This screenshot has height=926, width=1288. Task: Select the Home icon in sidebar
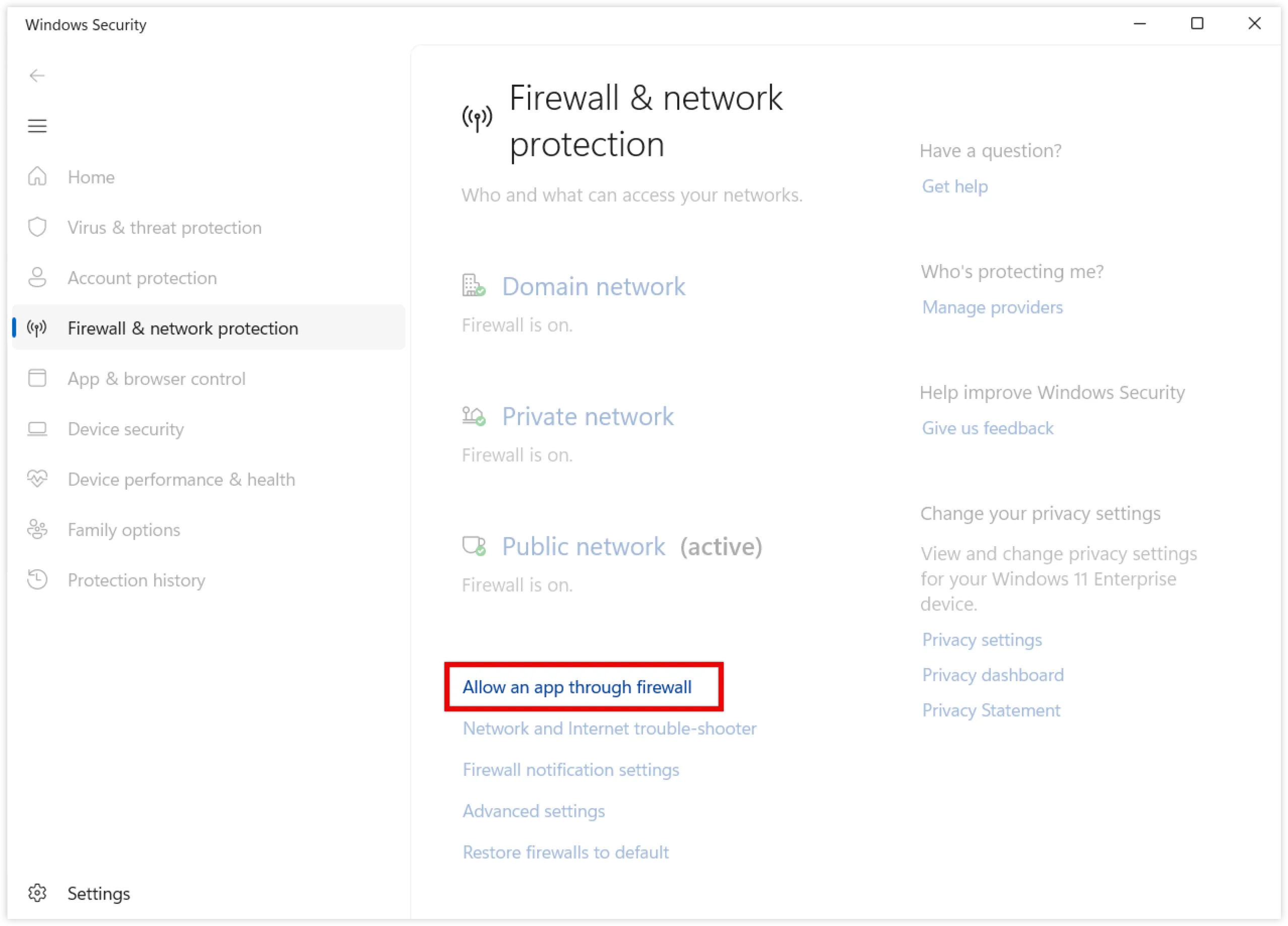click(x=37, y=176)
